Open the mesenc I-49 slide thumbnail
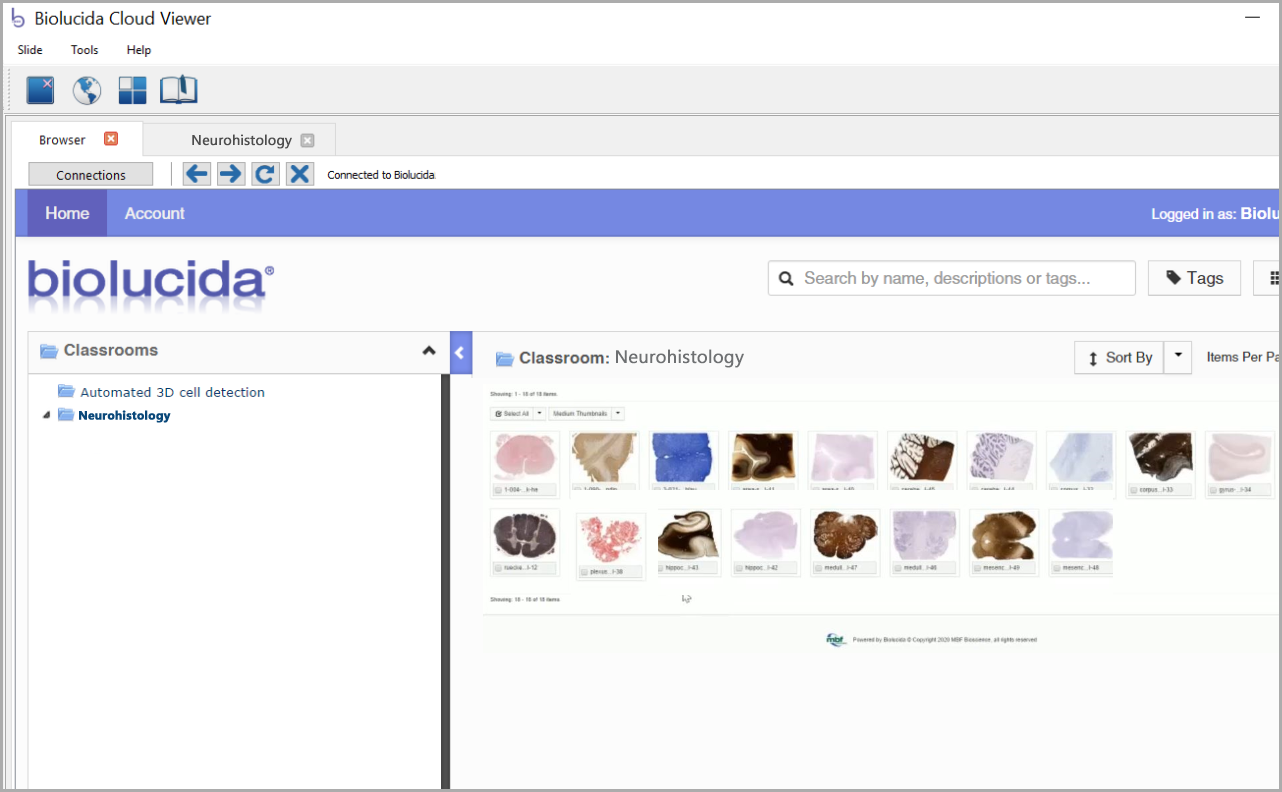Screen dimensions: 1282x792 (1004, 535)
